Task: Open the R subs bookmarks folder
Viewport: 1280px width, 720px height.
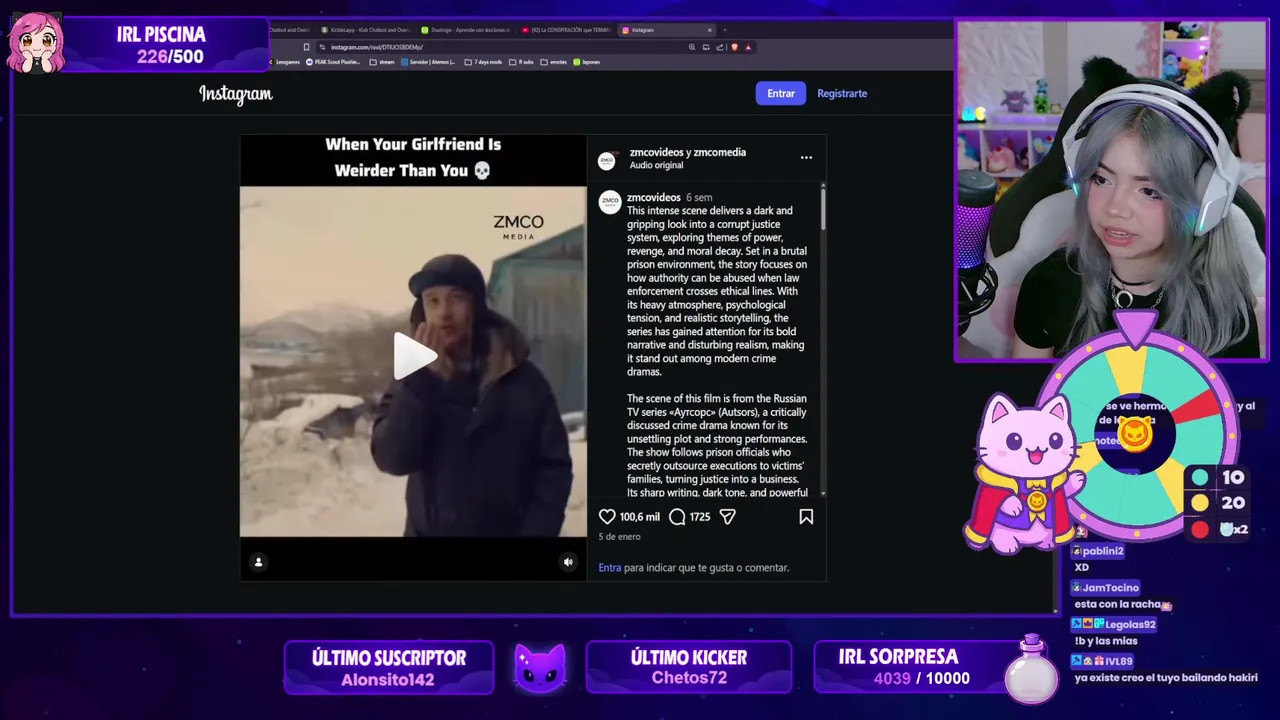Action: click(x=521, y=62)
